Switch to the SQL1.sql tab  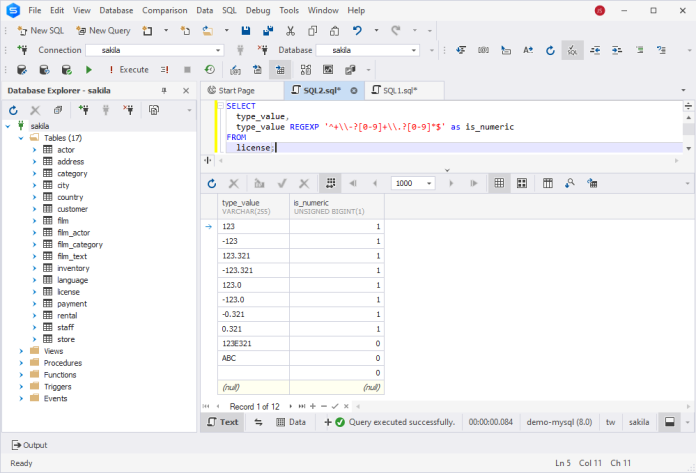[399, 91]
